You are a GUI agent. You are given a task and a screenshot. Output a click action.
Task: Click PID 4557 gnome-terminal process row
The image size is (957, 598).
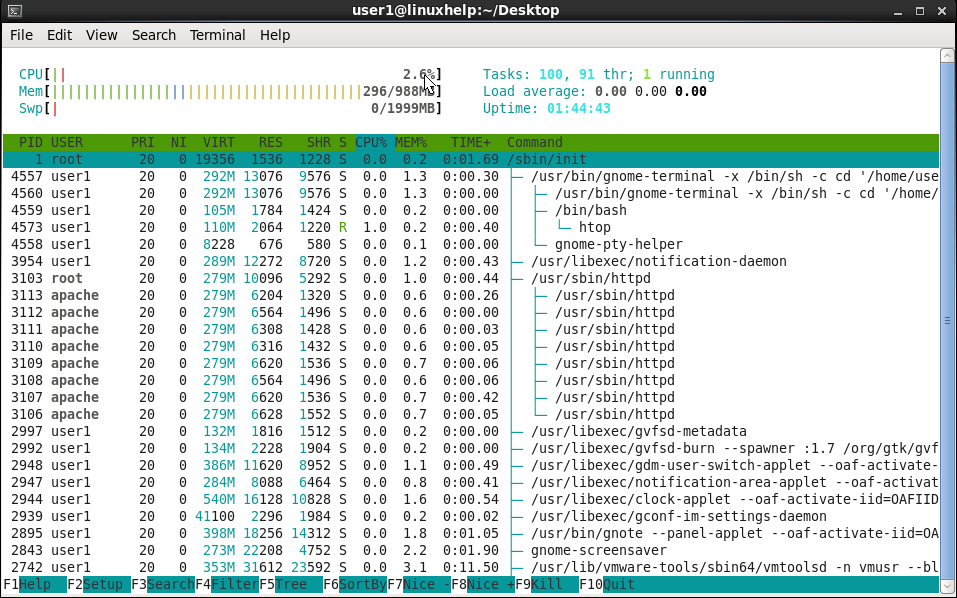pos(471,176)
